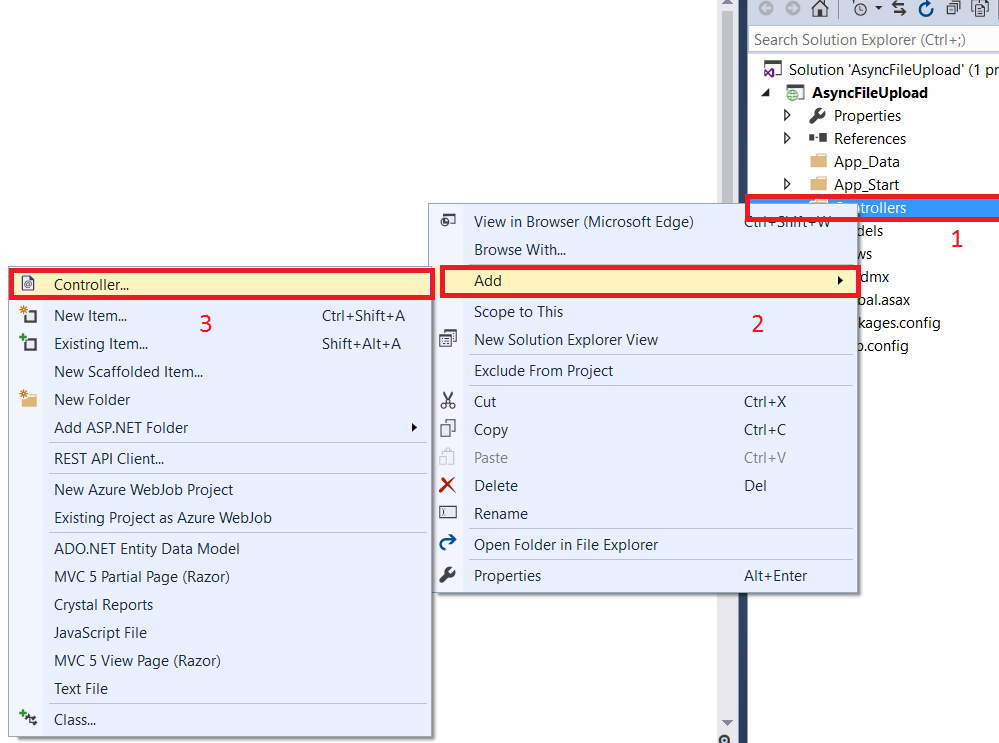Open the Add submenu

point(648,281)
